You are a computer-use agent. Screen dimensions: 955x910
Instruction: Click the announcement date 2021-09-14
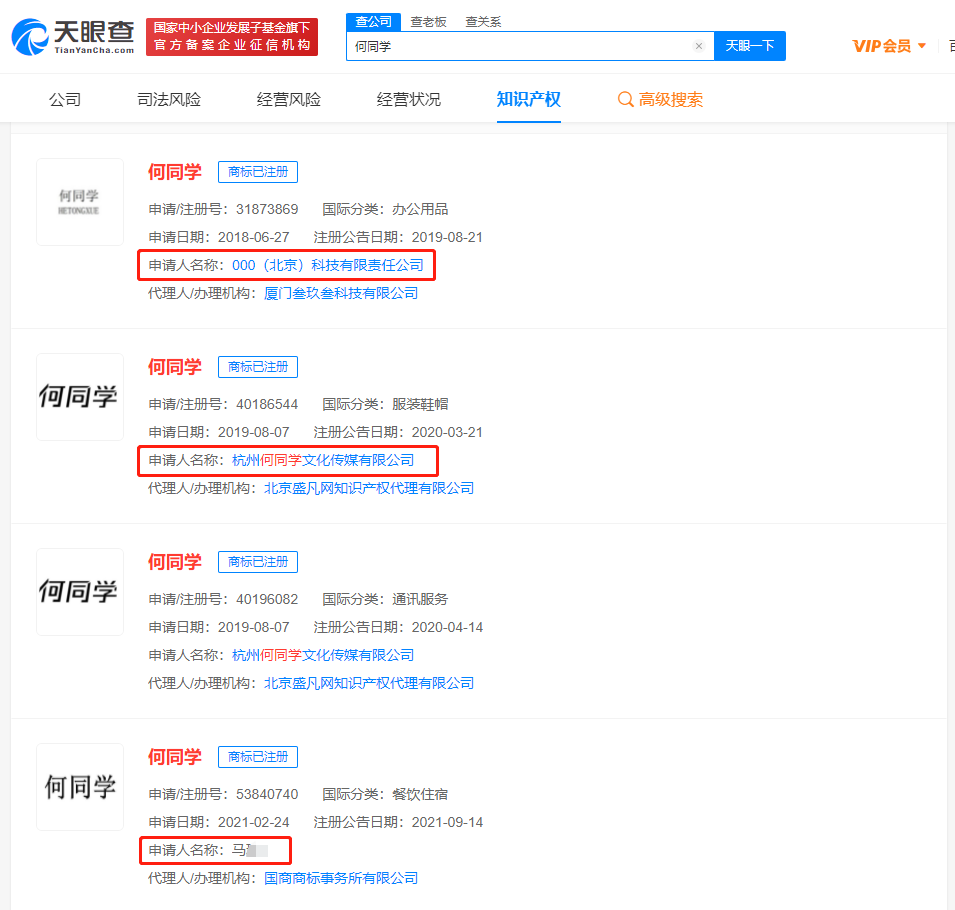pyautogui.click(x=447, y=822)
